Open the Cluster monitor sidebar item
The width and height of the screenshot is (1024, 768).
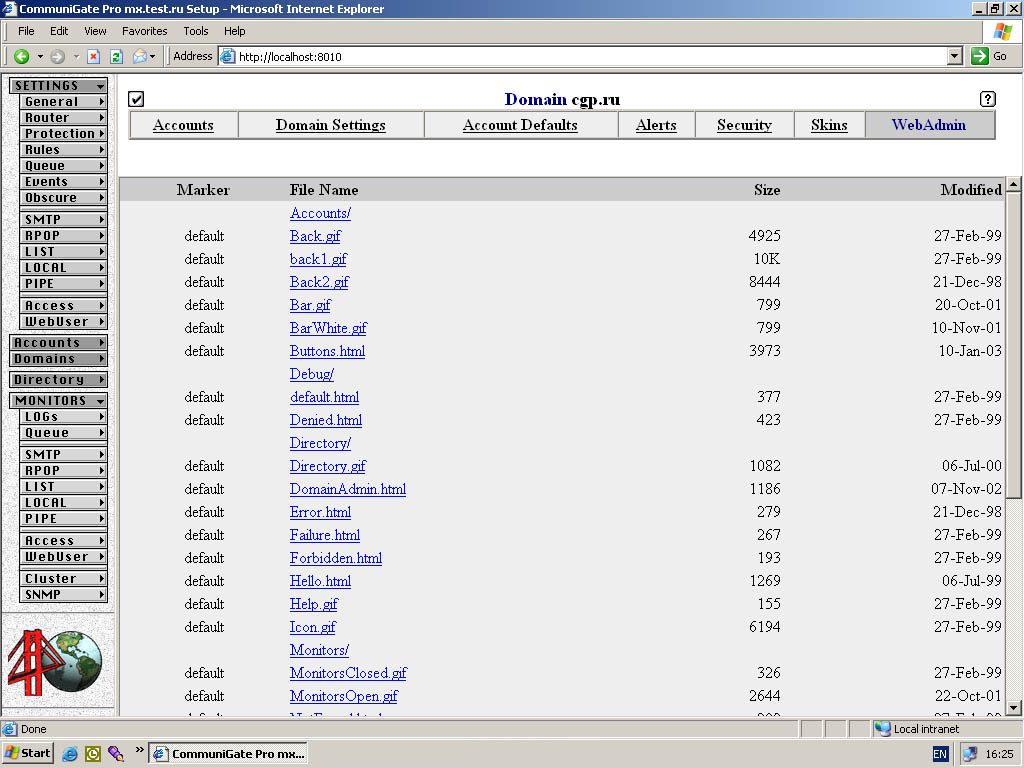[x=64, y=579]
